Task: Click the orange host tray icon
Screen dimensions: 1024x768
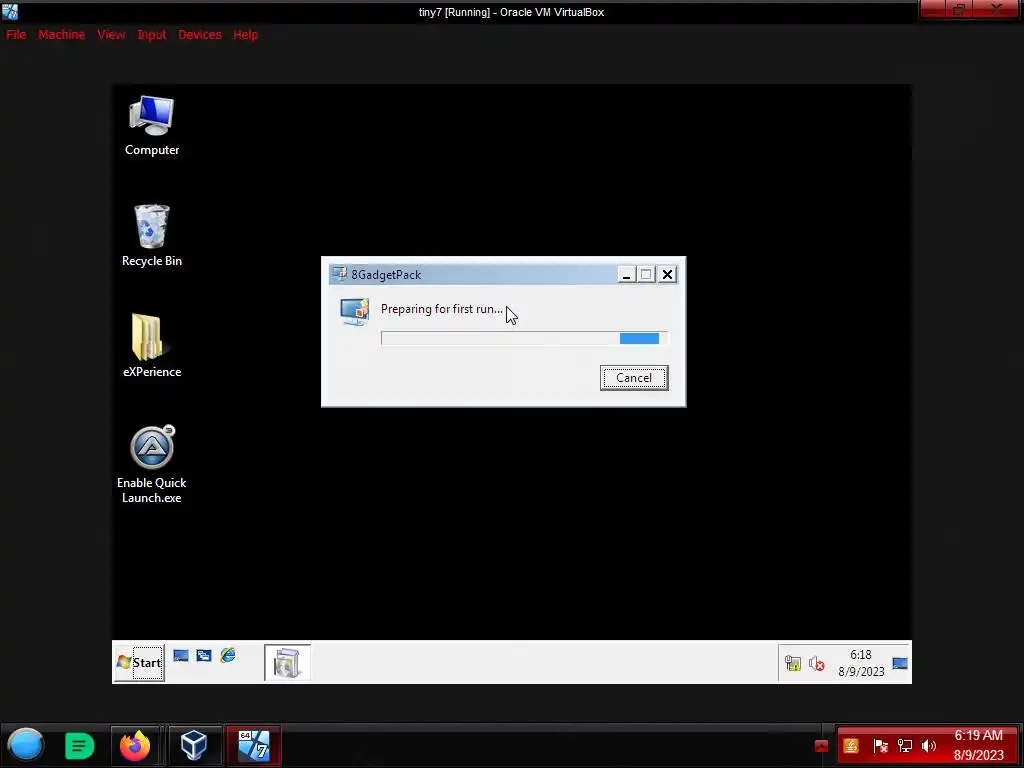Action: click(850, 746)
